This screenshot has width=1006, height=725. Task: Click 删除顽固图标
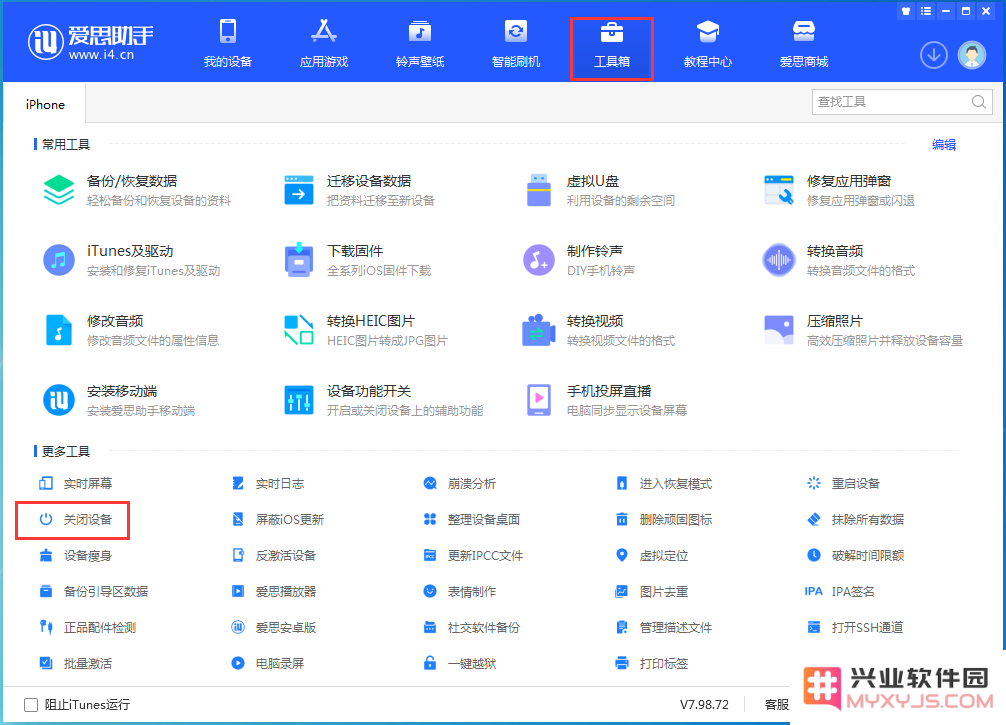point(663,519)
